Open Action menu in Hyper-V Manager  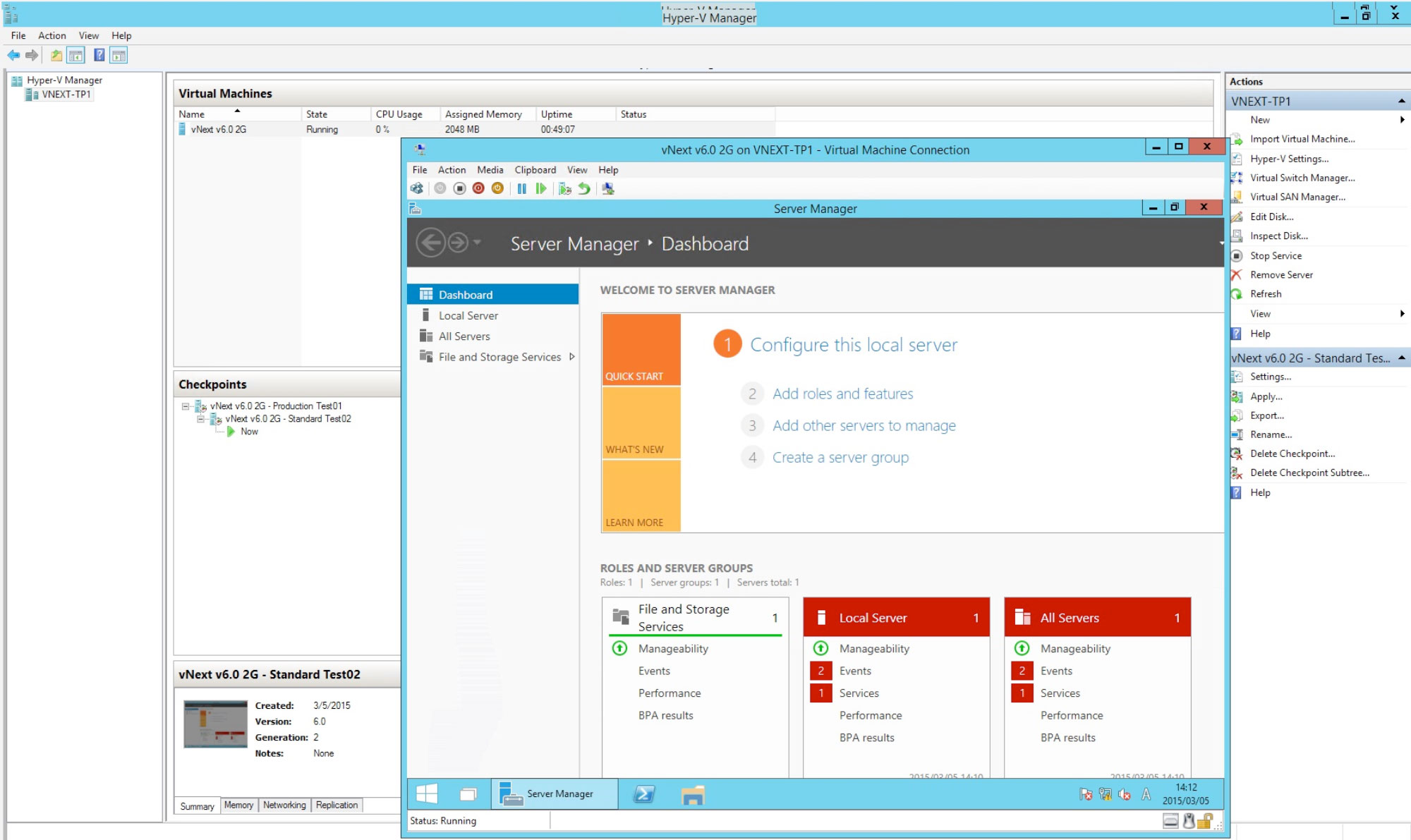click(x=52, y=35)
